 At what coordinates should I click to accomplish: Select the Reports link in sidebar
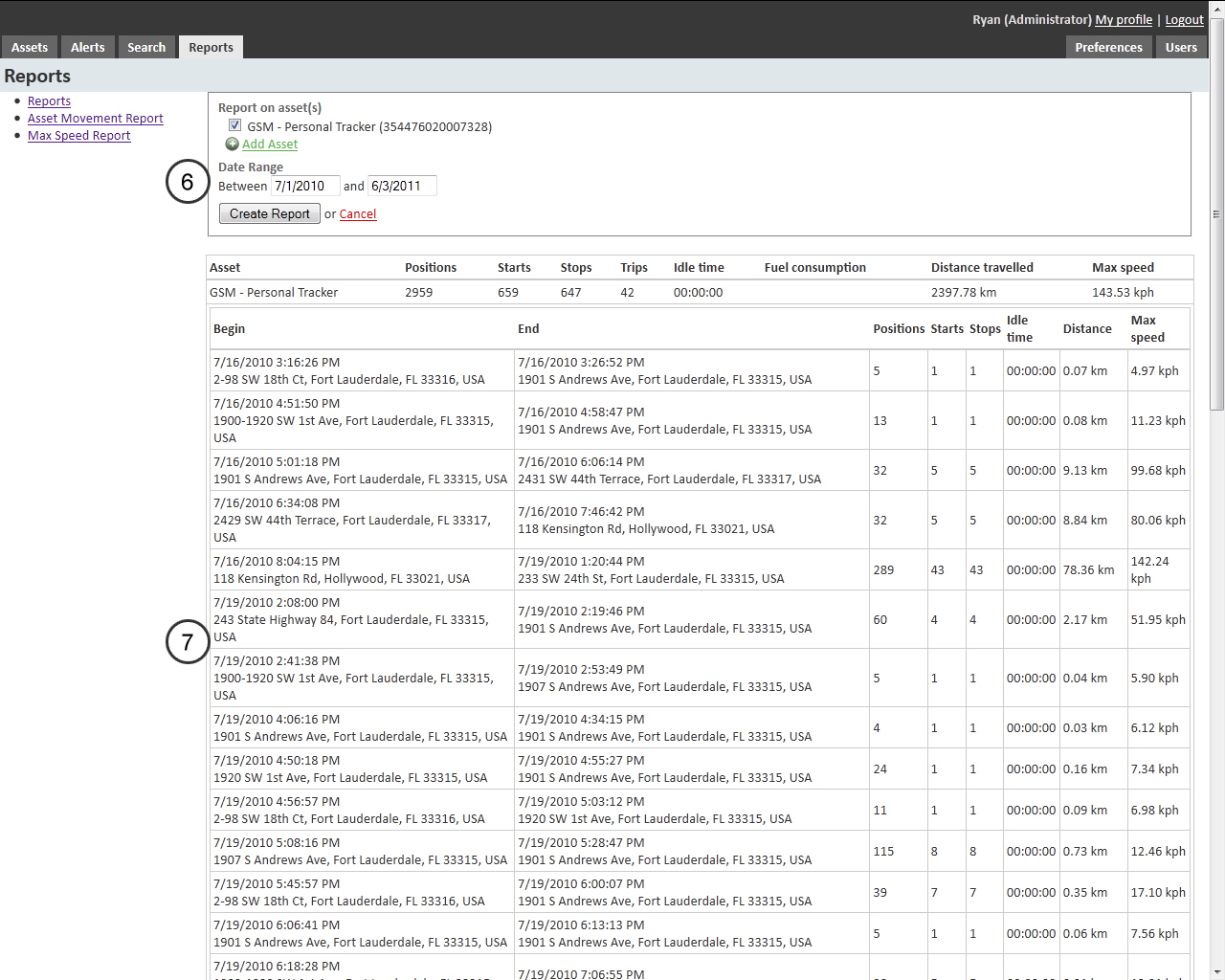click(x=49, y=100)
